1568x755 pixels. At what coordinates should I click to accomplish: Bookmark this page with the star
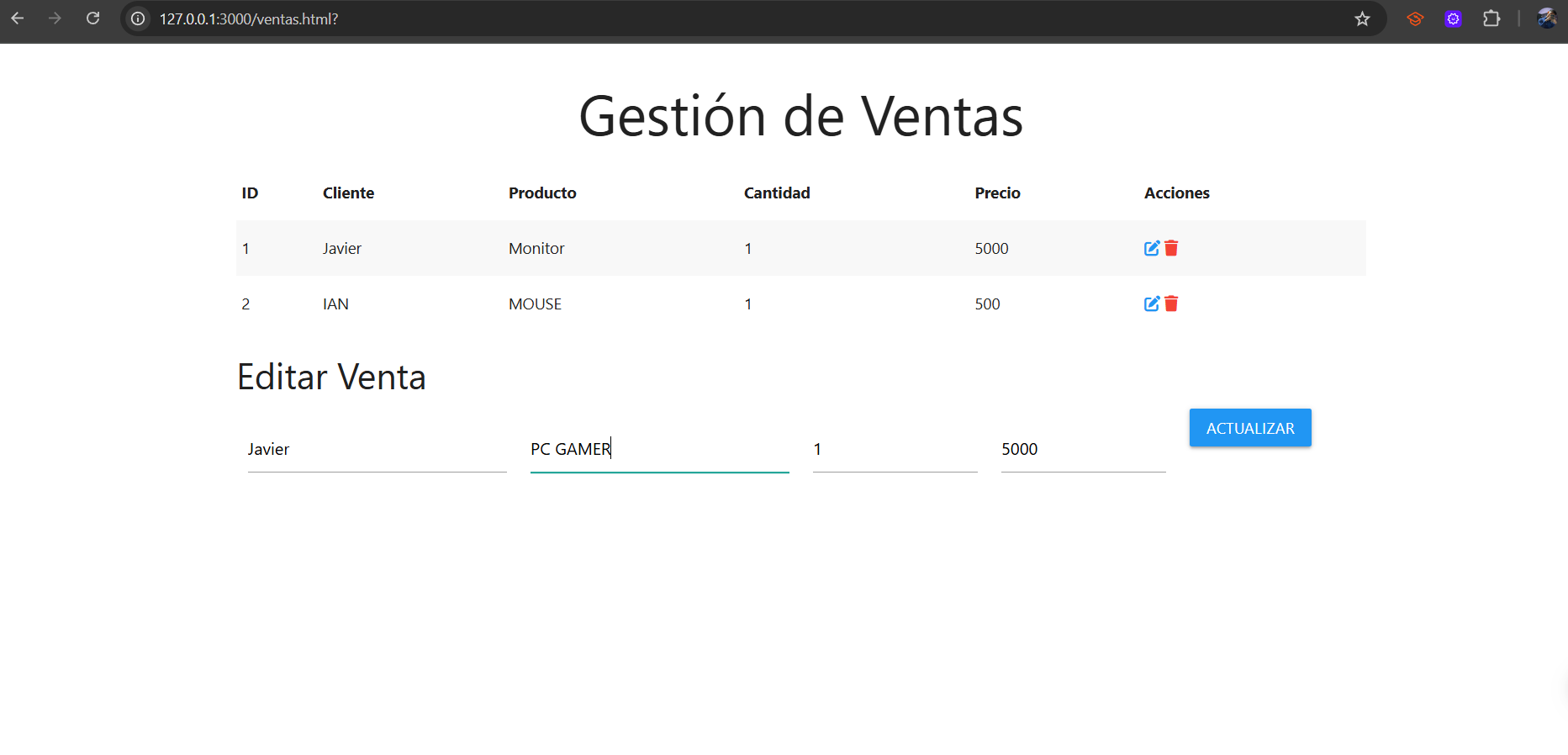click(x=1362, y=18)
